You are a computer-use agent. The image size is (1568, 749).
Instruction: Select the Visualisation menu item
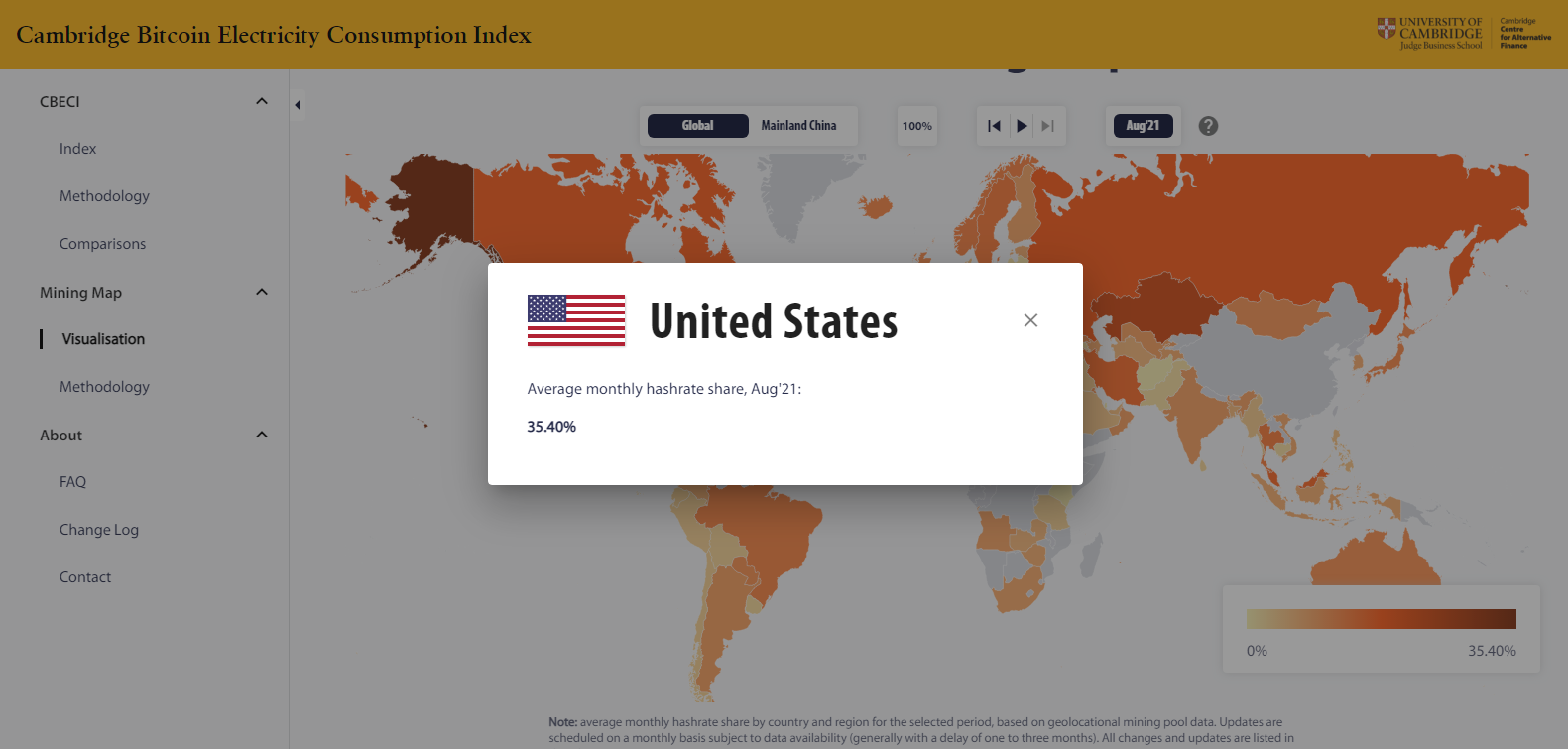coord(103,339)
